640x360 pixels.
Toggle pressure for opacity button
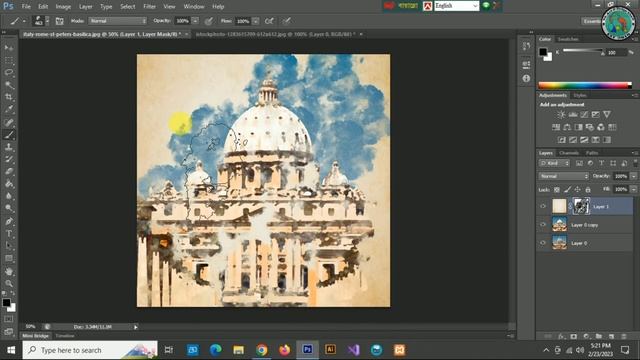coord(209,21)
